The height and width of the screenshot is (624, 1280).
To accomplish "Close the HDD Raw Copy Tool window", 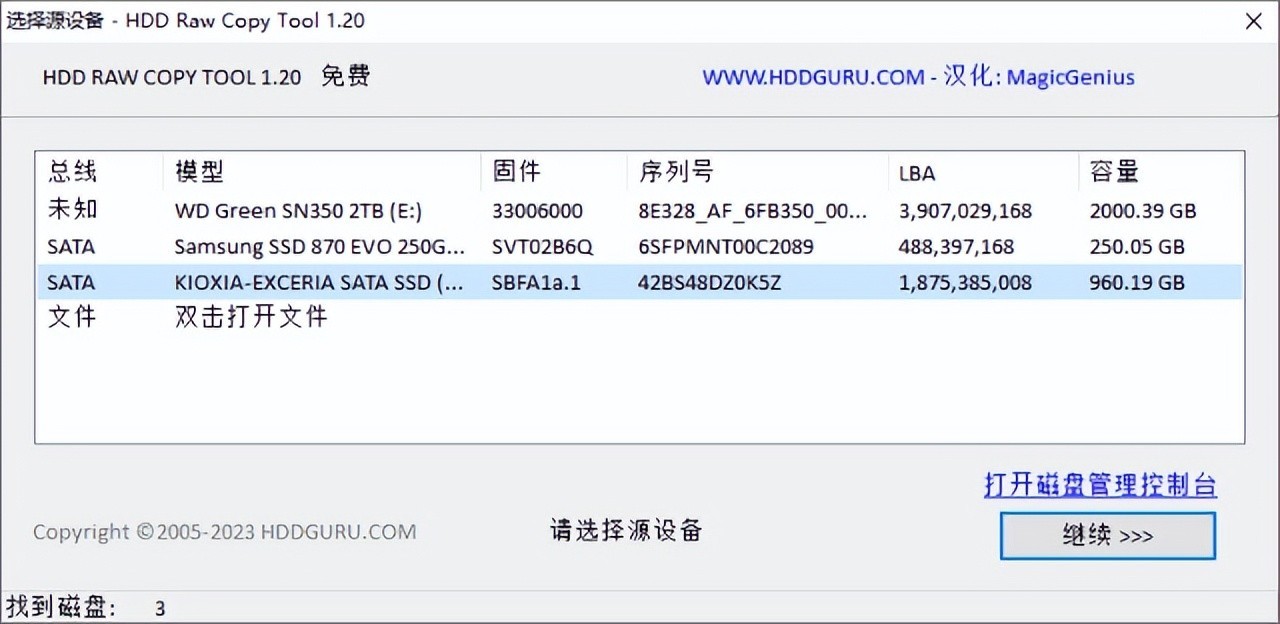I will [1253, 20].
